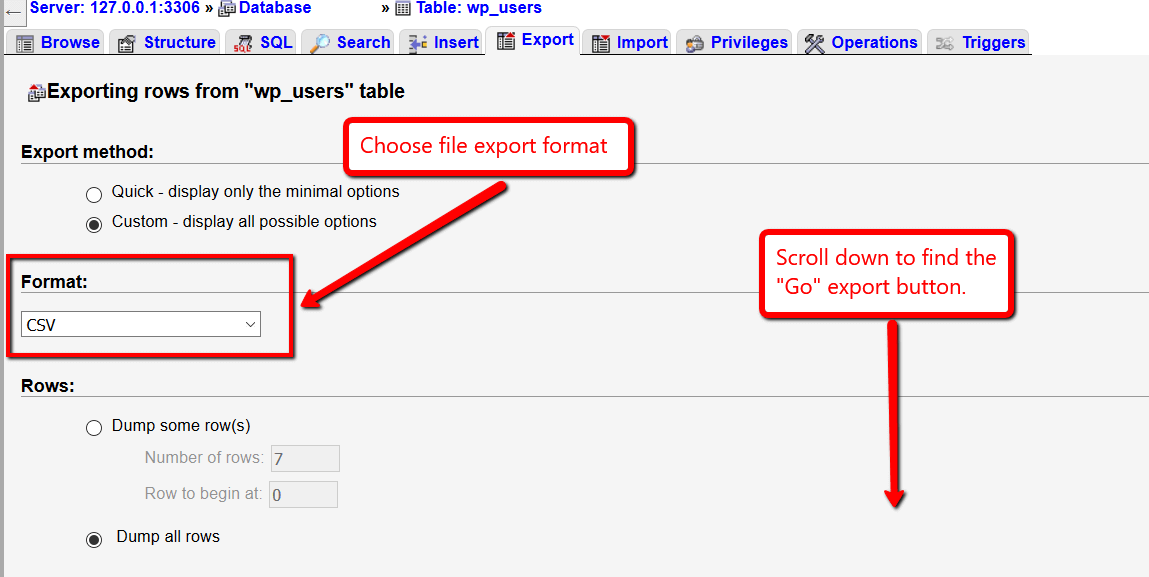Switch to the Export tab
This screenshot has height=577, width=1149.
coord(536,41)
